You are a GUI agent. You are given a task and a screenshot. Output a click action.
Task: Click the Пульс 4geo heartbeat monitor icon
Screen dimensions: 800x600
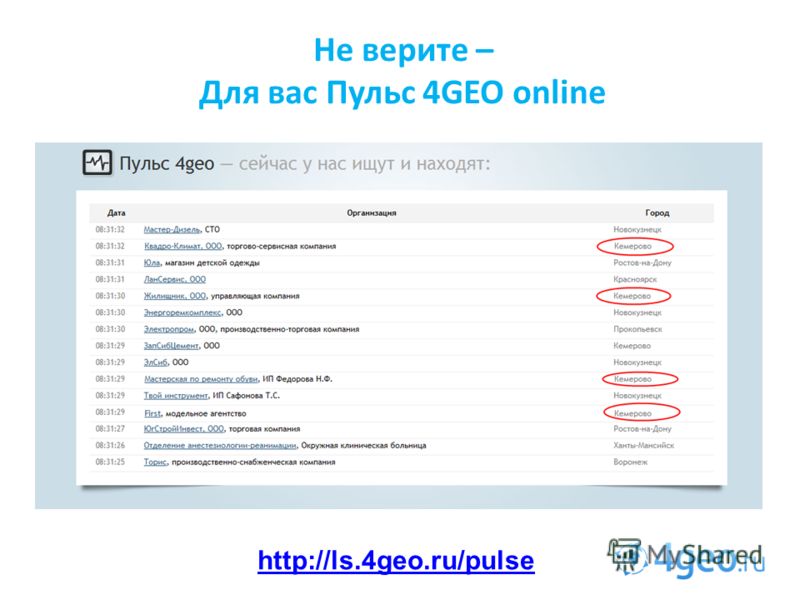[97, 163]
